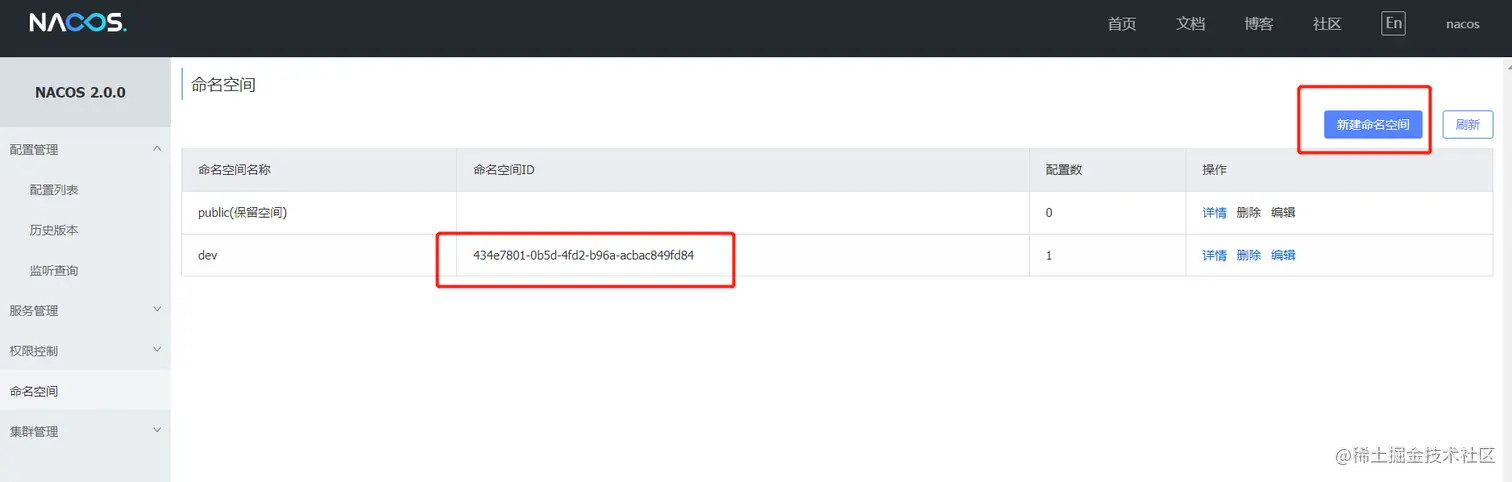Click the NACOS logo
Image resolution: width=1512 pixels, height=482 pixels.
click(78, 23)
